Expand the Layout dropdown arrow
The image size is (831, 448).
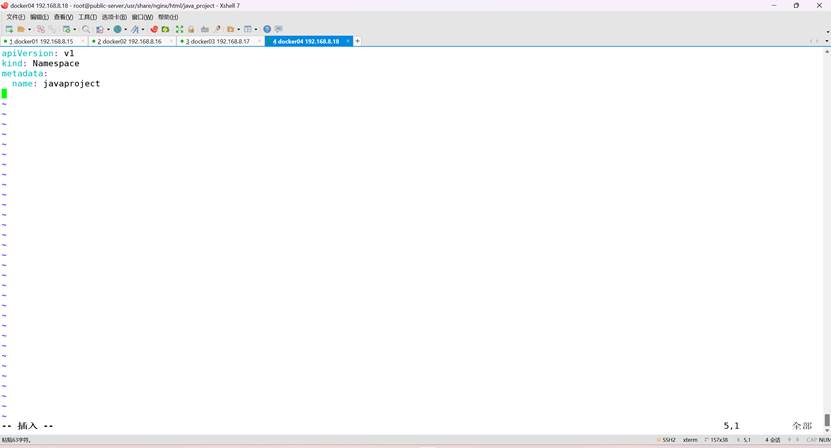(x=256, y=29)
